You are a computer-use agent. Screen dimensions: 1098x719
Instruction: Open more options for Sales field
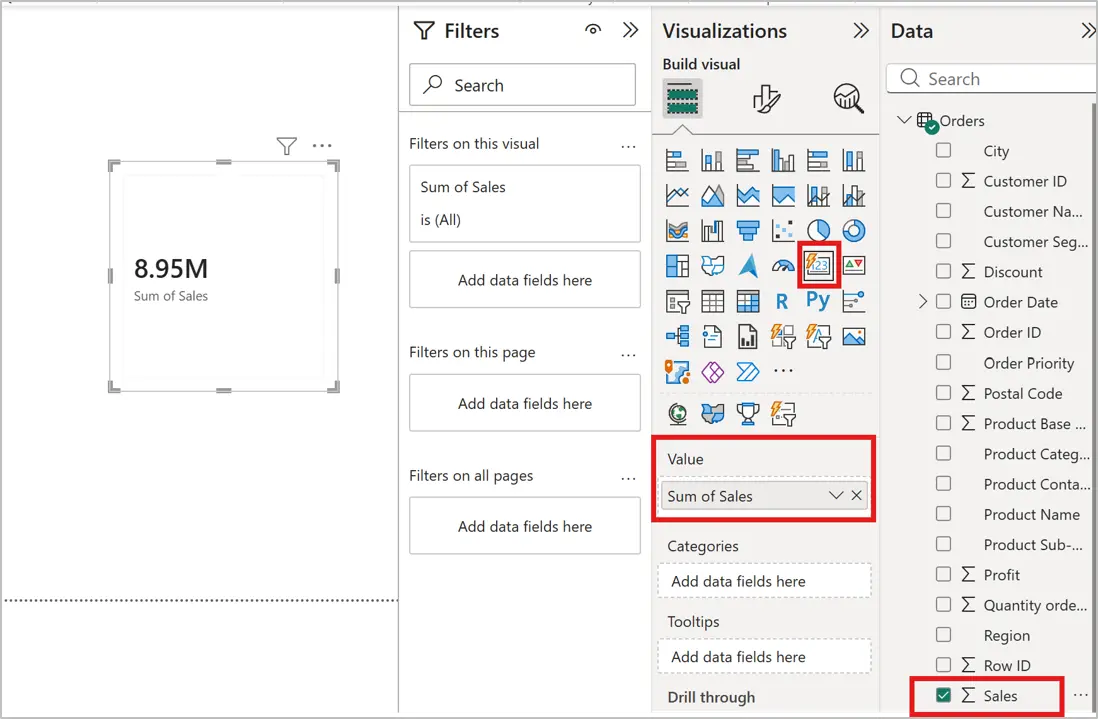point(1080,695)
